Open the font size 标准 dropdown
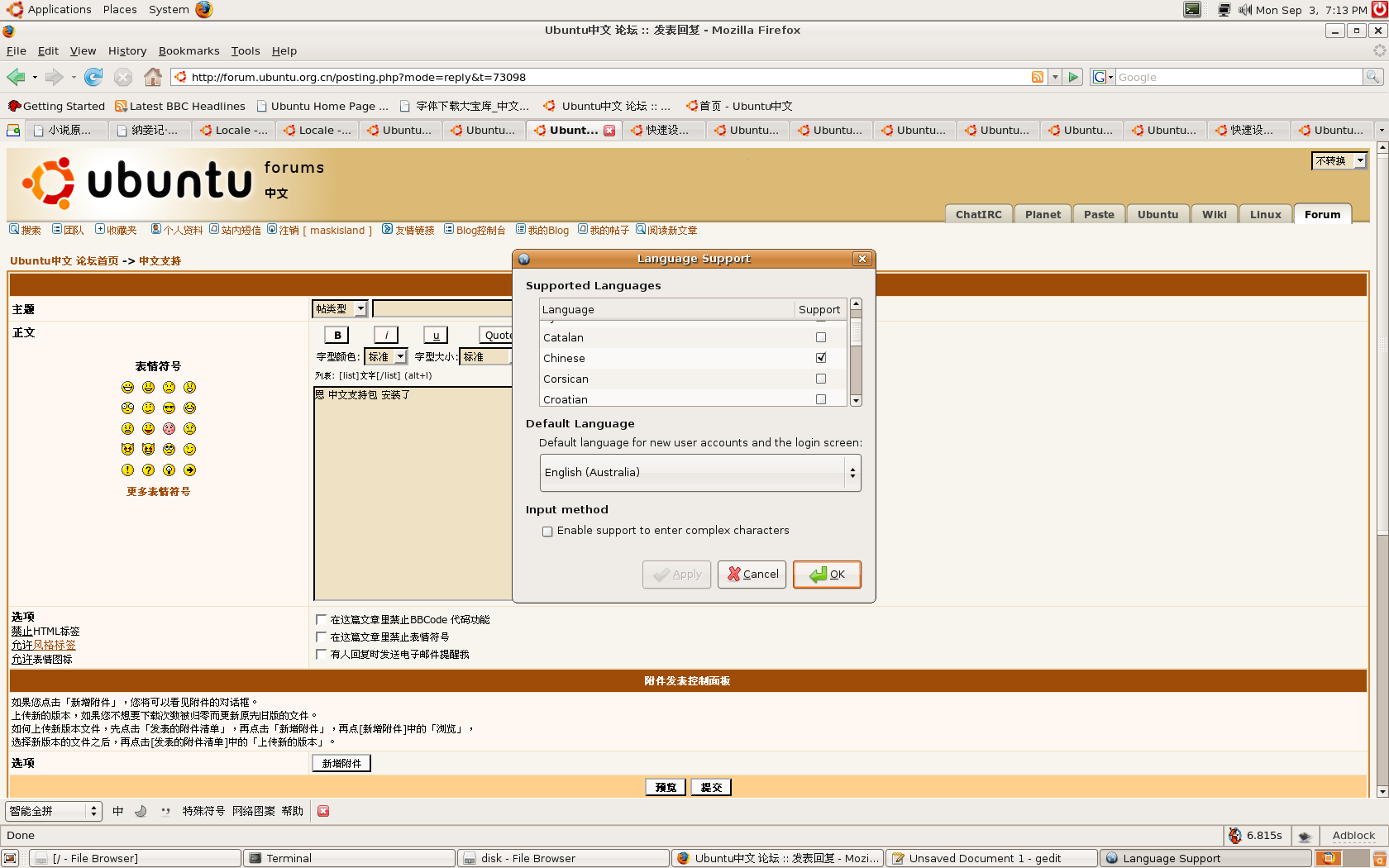 pos(486,357)
